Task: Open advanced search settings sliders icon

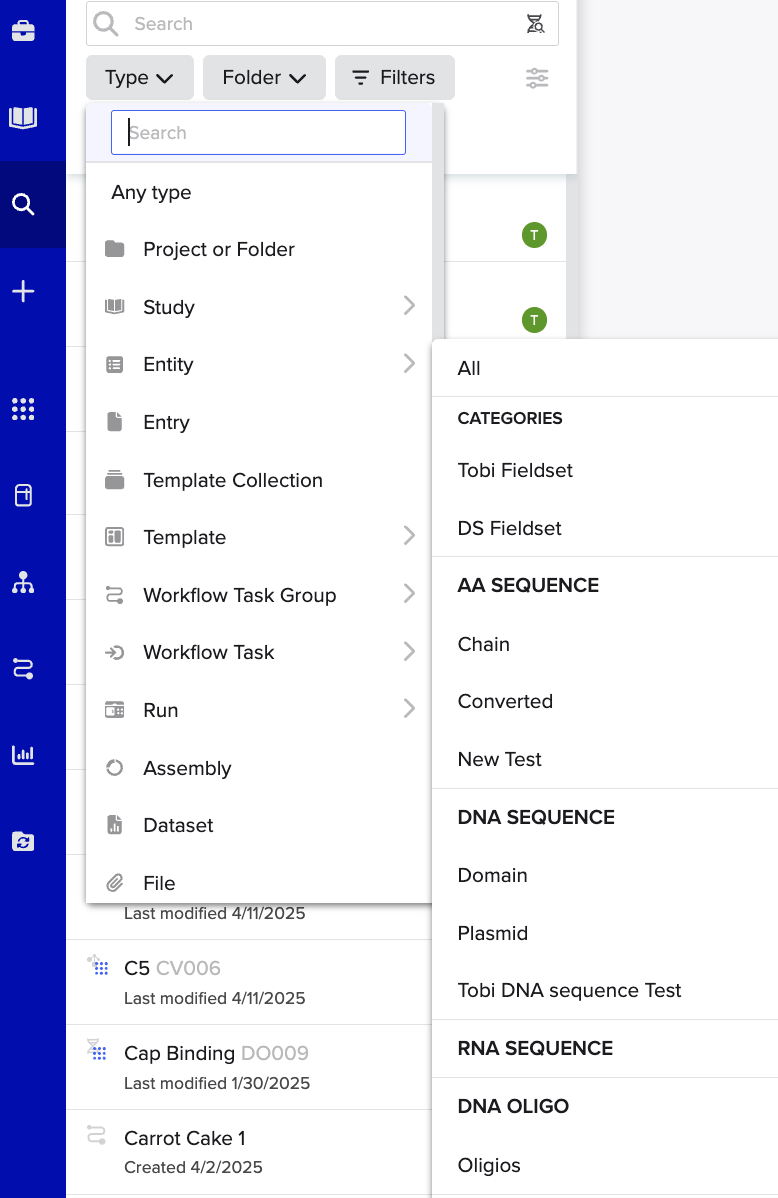Action: [x=537, y=78]
